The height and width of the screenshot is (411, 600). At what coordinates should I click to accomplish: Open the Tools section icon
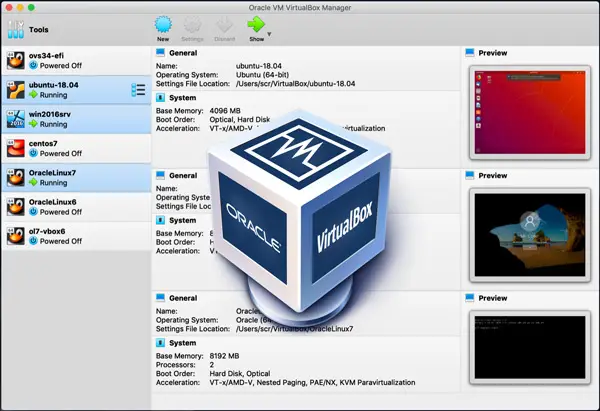[x=16, y=29]
